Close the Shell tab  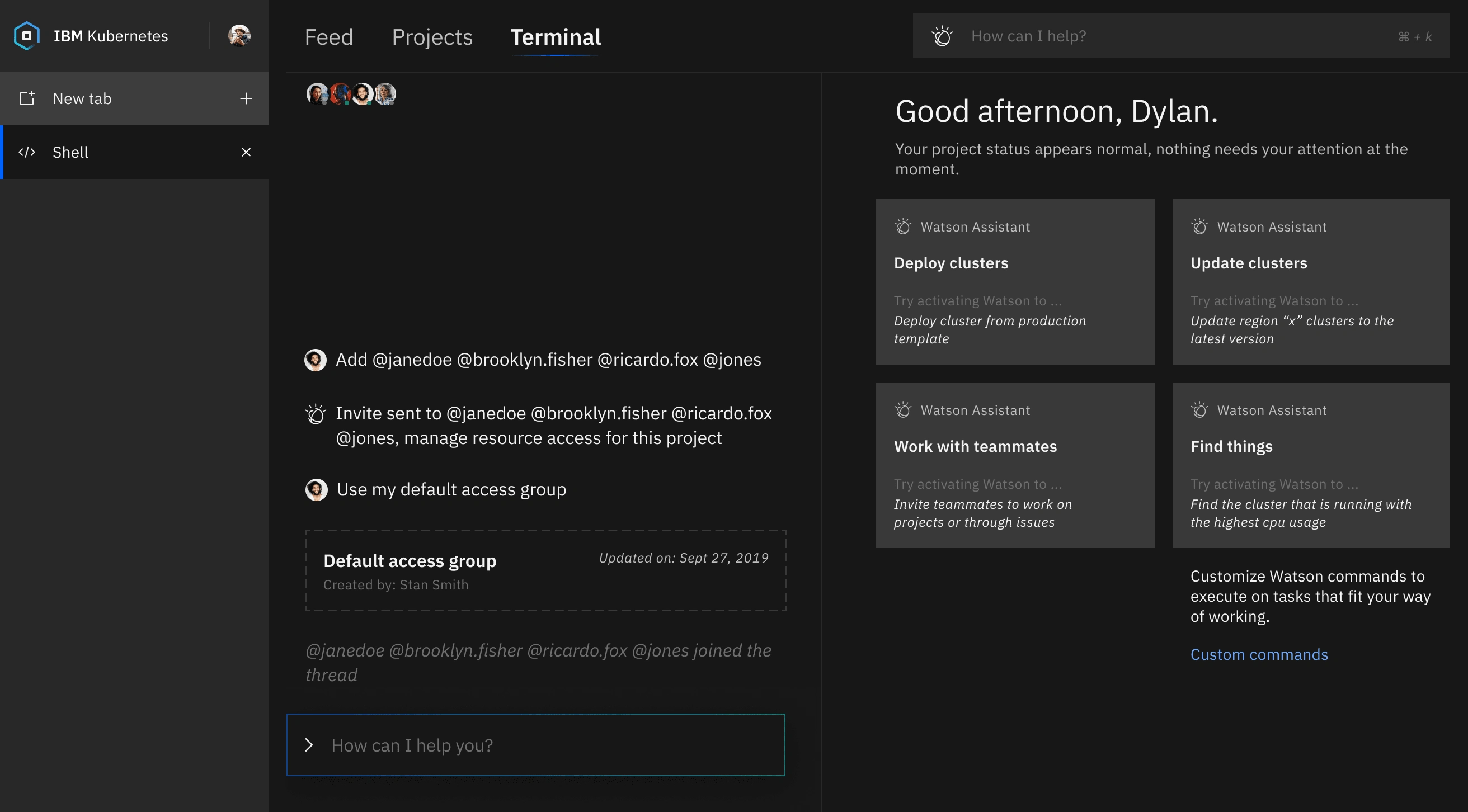(246, 152)
